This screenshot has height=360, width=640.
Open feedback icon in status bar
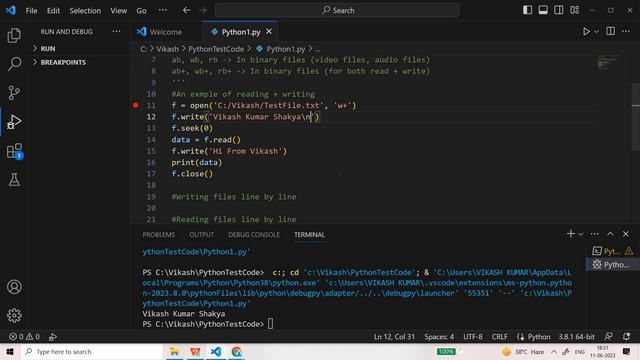pos(608,337)
